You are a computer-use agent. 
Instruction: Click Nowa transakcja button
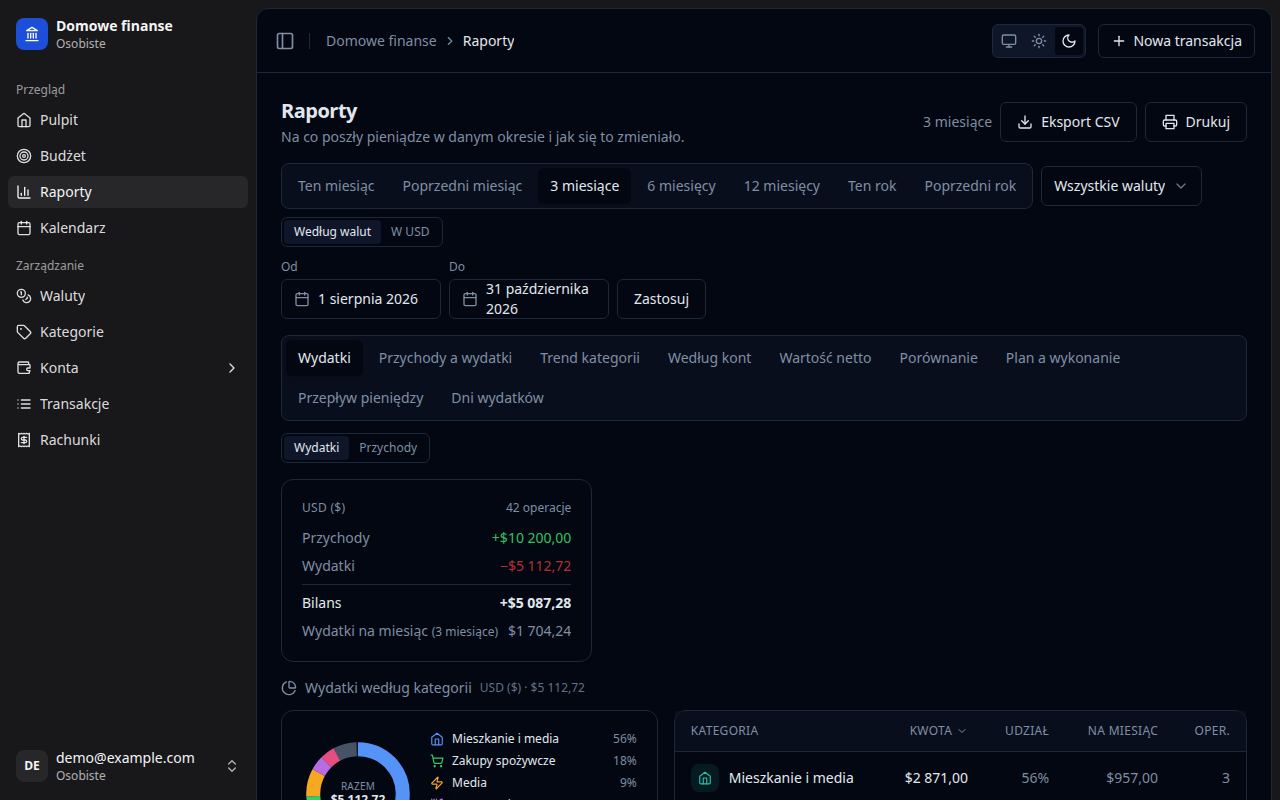pos(1176,41)
